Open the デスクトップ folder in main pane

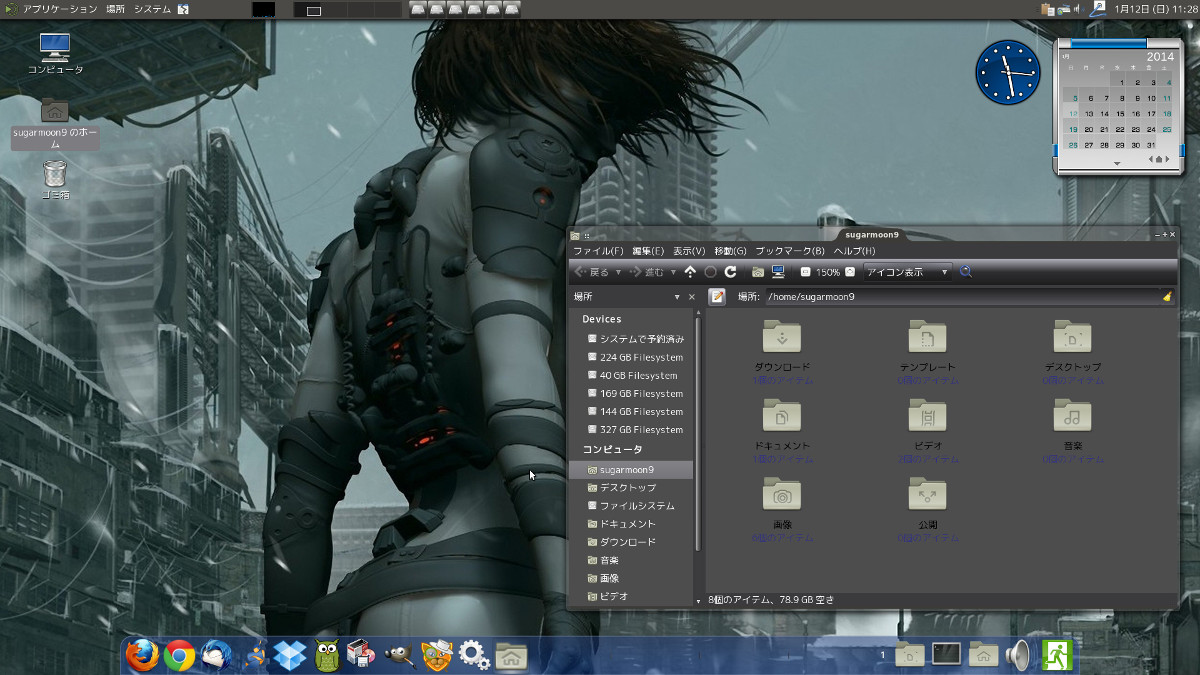(x=1073, y=337)
